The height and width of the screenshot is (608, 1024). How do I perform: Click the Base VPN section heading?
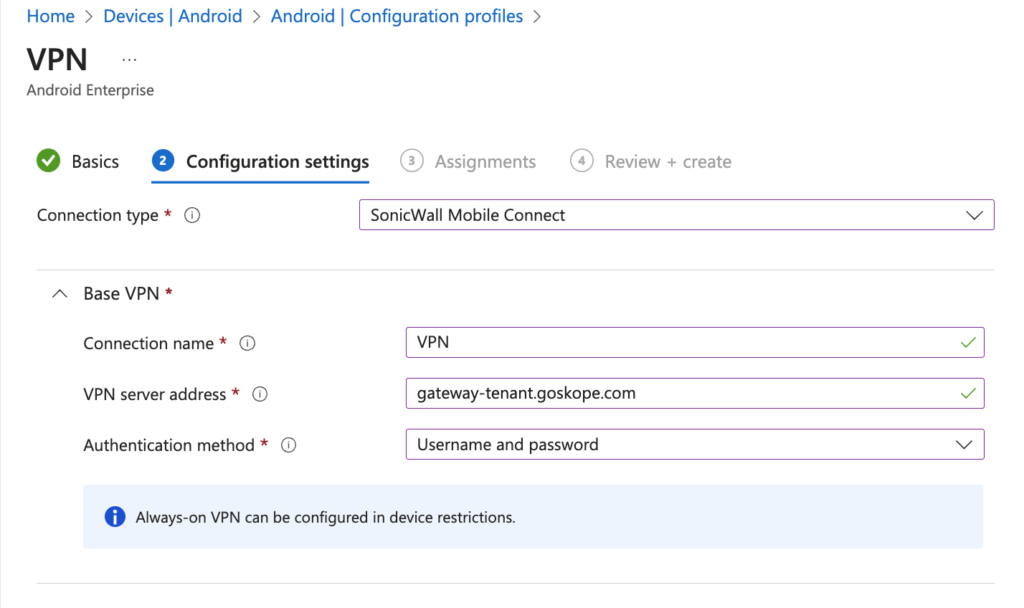click(121, 294)
